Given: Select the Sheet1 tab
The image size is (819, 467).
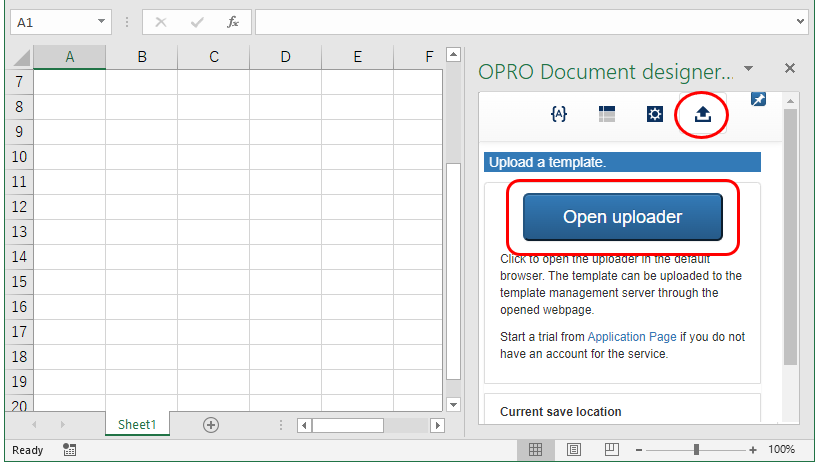Looking at the screenshot, I should pos(137,425).
